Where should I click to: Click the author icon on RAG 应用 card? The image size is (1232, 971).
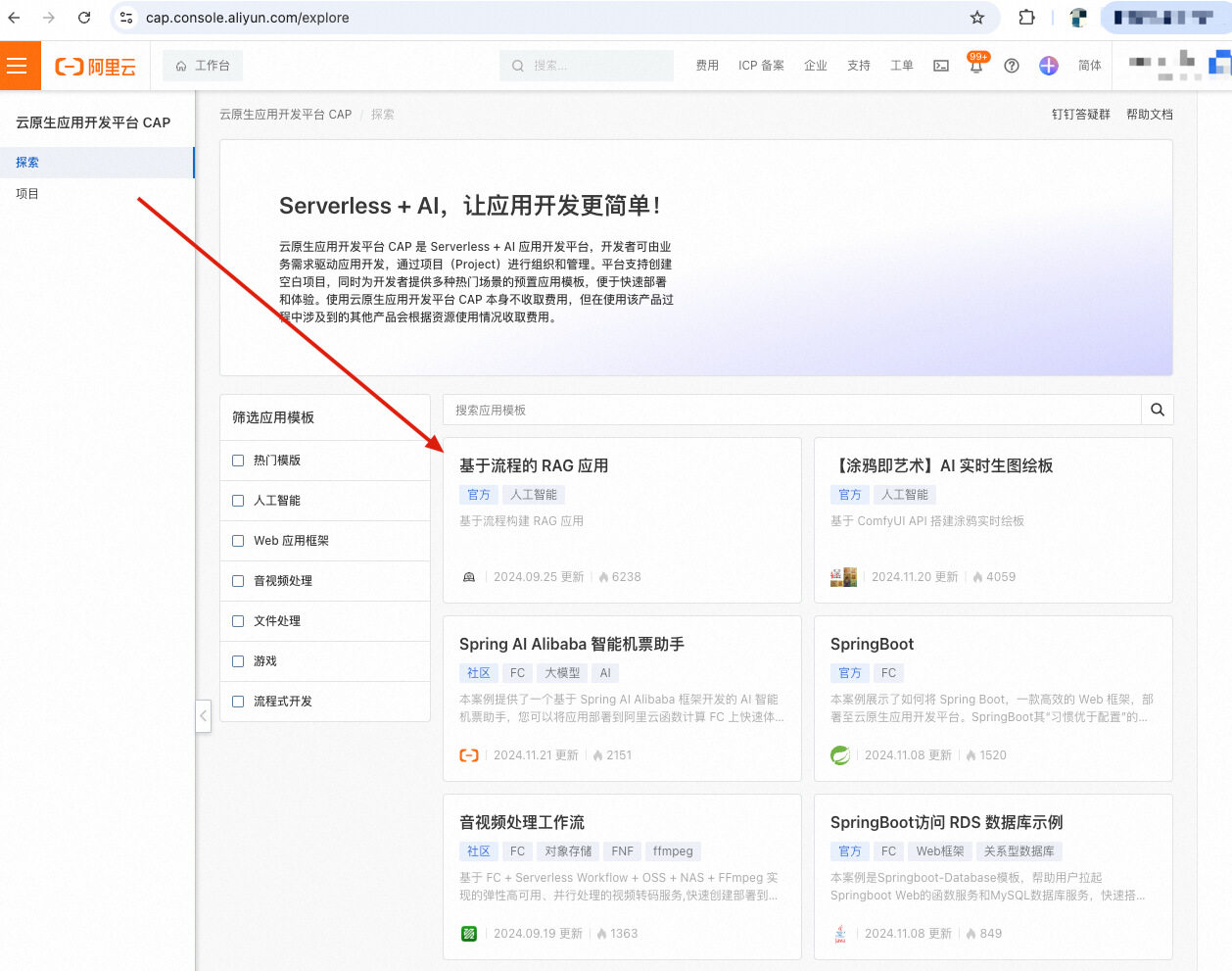coord(469,577)
